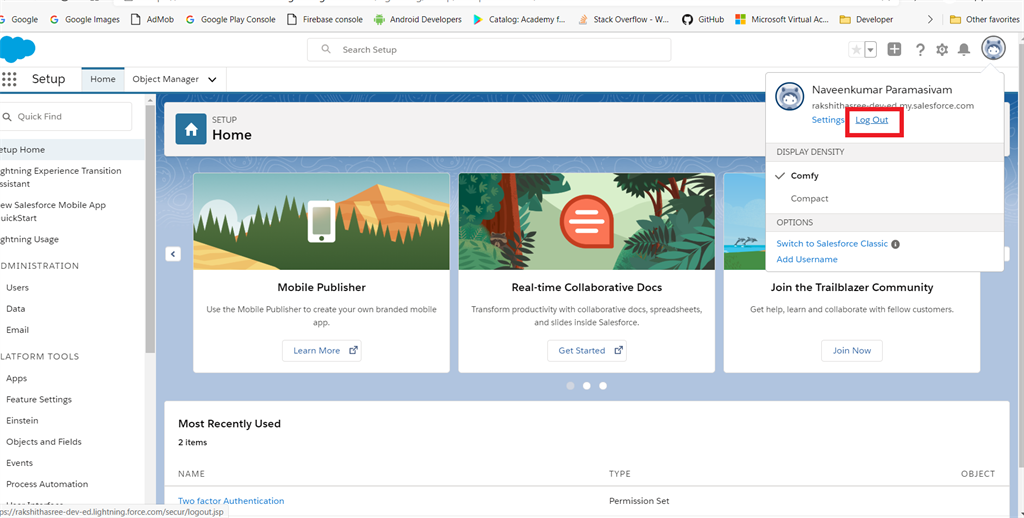Open the Developer bookmarks folder
The height and width of the screenshot is (518, 1024).
867,20
